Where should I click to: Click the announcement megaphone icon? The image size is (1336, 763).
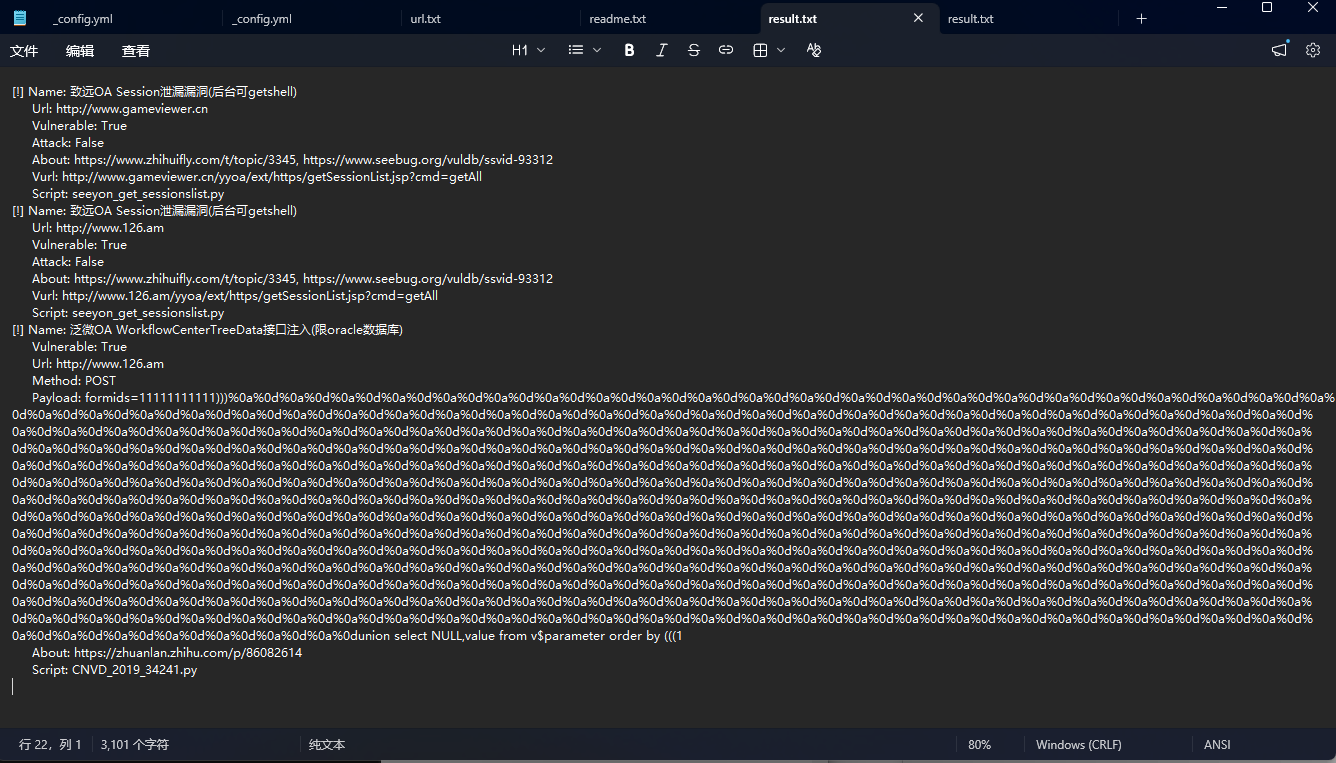(1279, 50)
